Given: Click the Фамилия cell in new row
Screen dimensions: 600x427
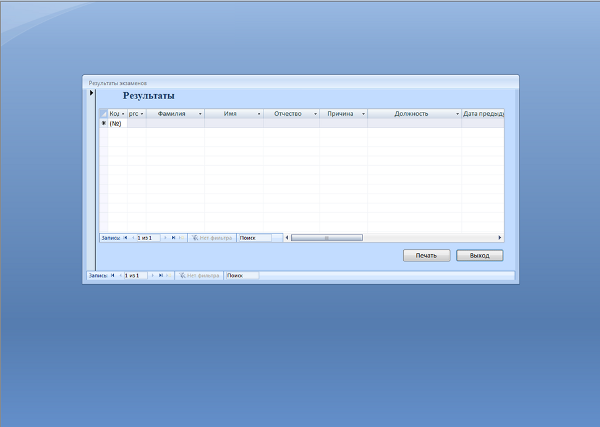Looking at the screenshot, I should tap(175, 123).
